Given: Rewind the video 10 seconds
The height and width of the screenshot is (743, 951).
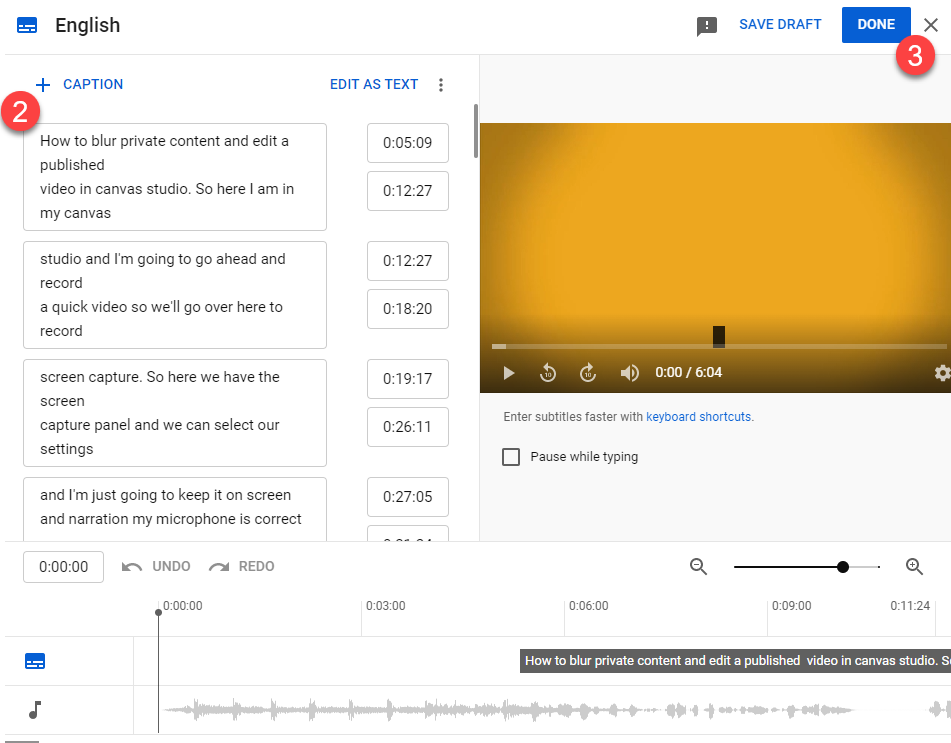Looking at the screenshot, I should 548,372.
